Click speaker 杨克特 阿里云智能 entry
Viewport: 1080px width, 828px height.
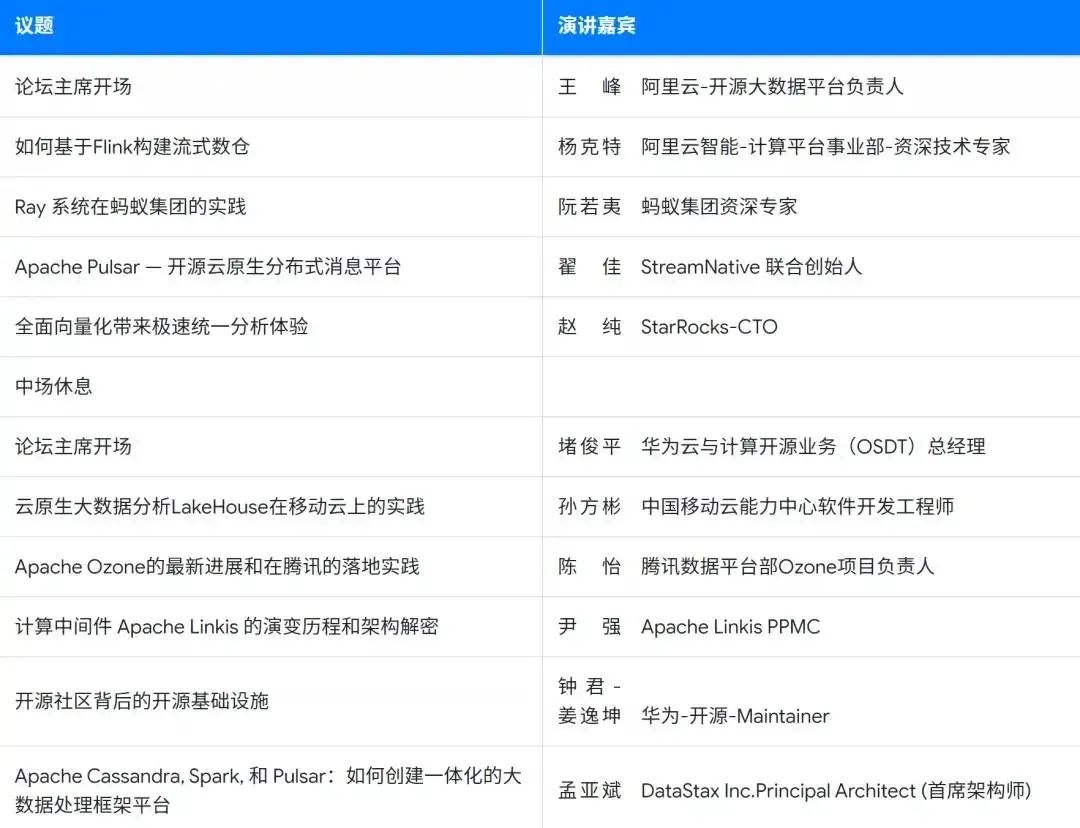tap(784, 146)
